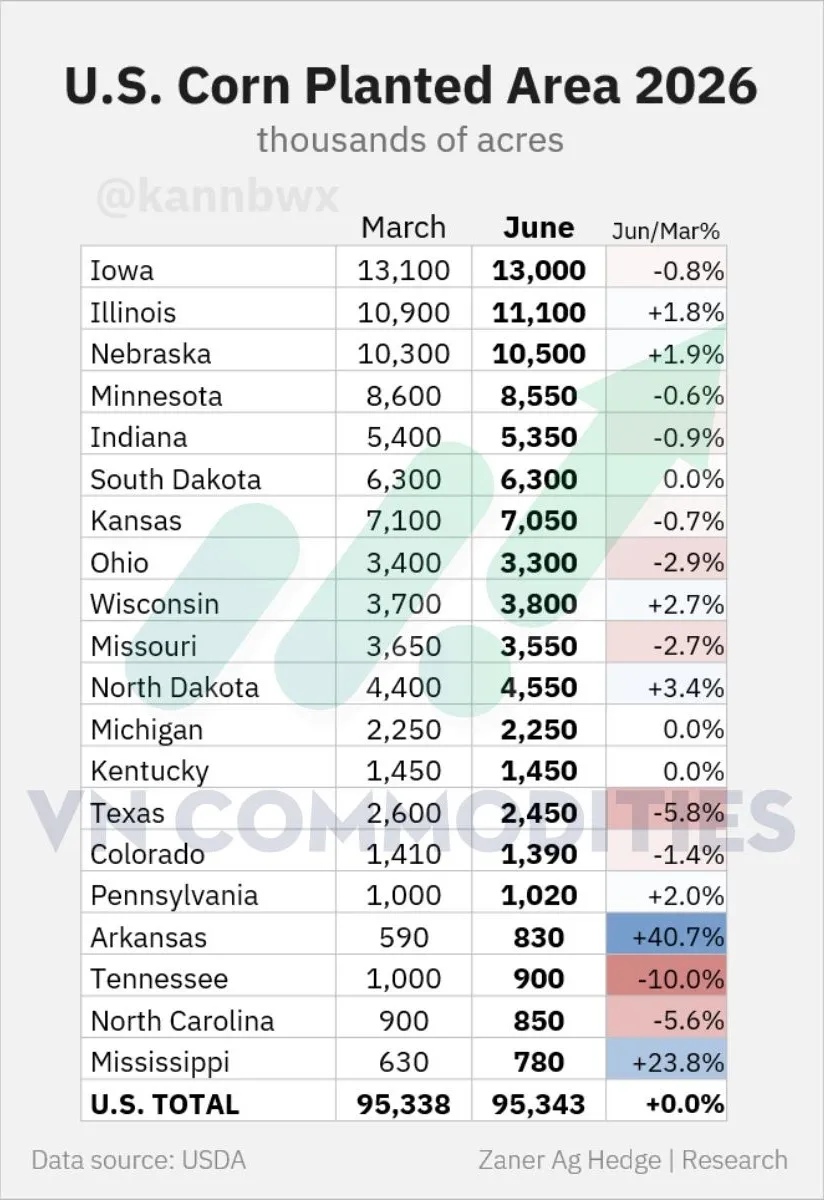Click Texas March value 2,600
This screenshot has width=824, height=1200.
[x=404, y=813]
